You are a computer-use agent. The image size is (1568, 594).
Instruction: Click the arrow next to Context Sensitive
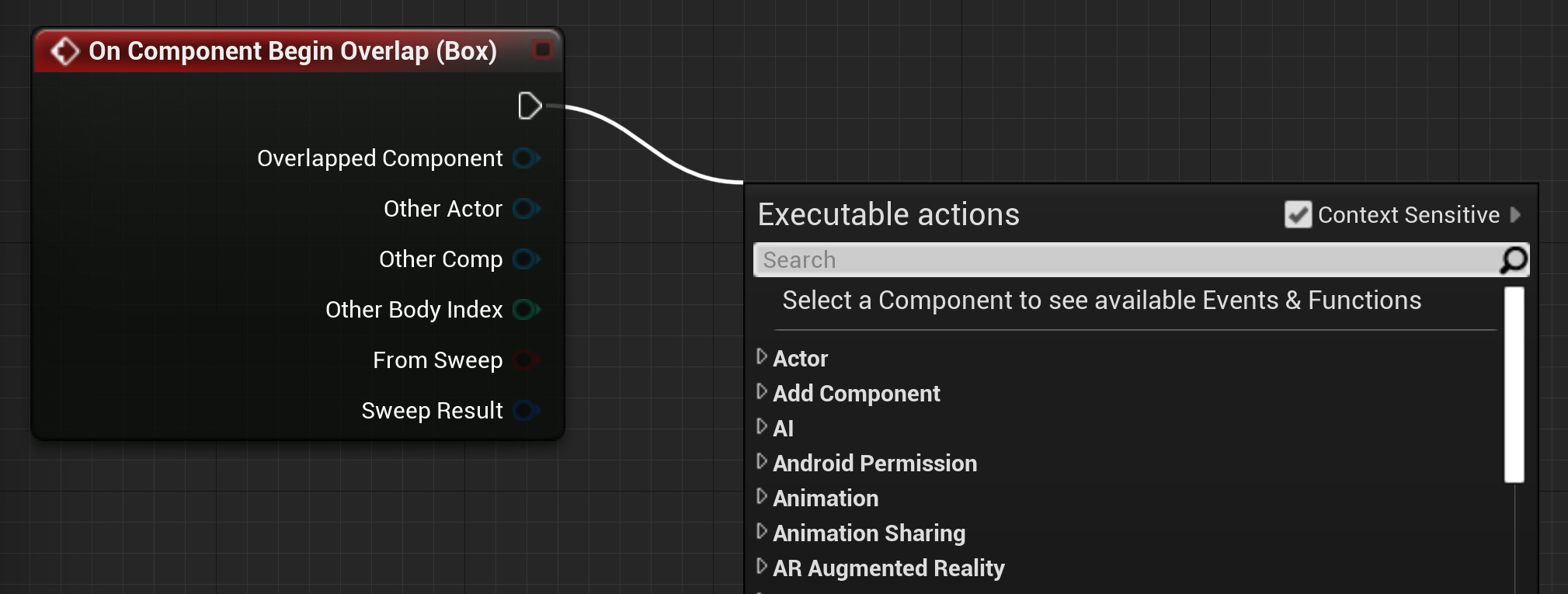point(1515,214)
